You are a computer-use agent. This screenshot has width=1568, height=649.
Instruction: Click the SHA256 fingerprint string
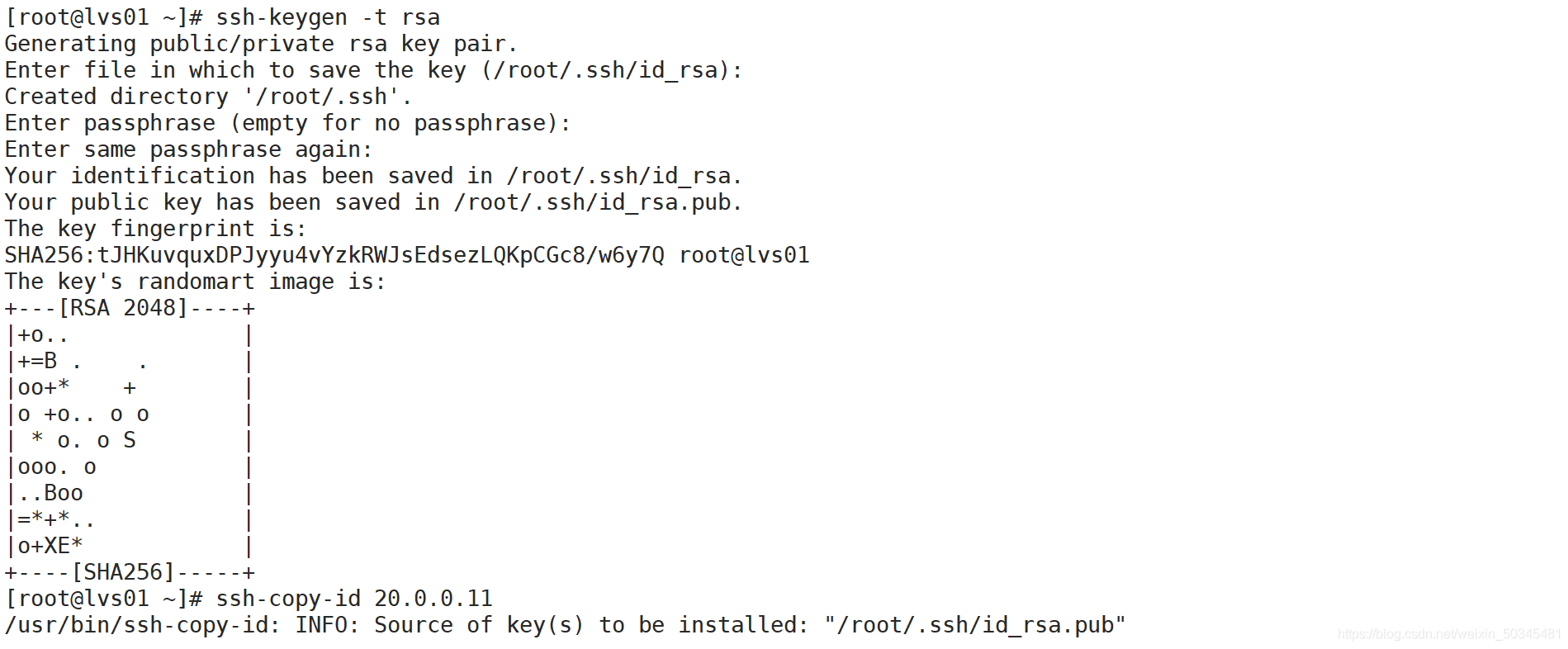pyautogui.click(x=334, y=255)
